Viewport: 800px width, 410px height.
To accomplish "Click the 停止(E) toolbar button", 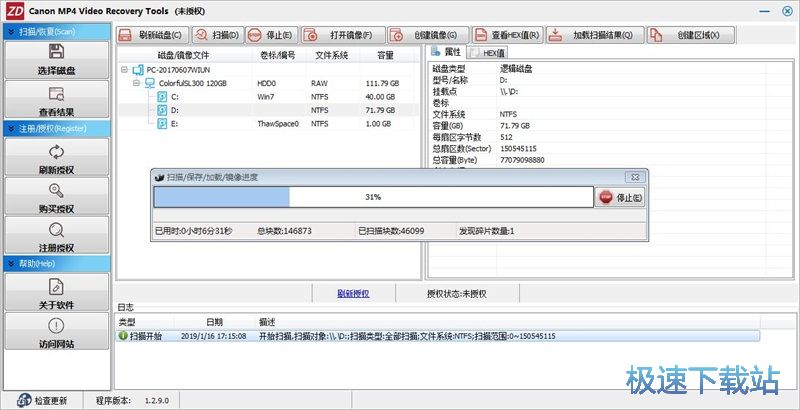I will 272,35.
